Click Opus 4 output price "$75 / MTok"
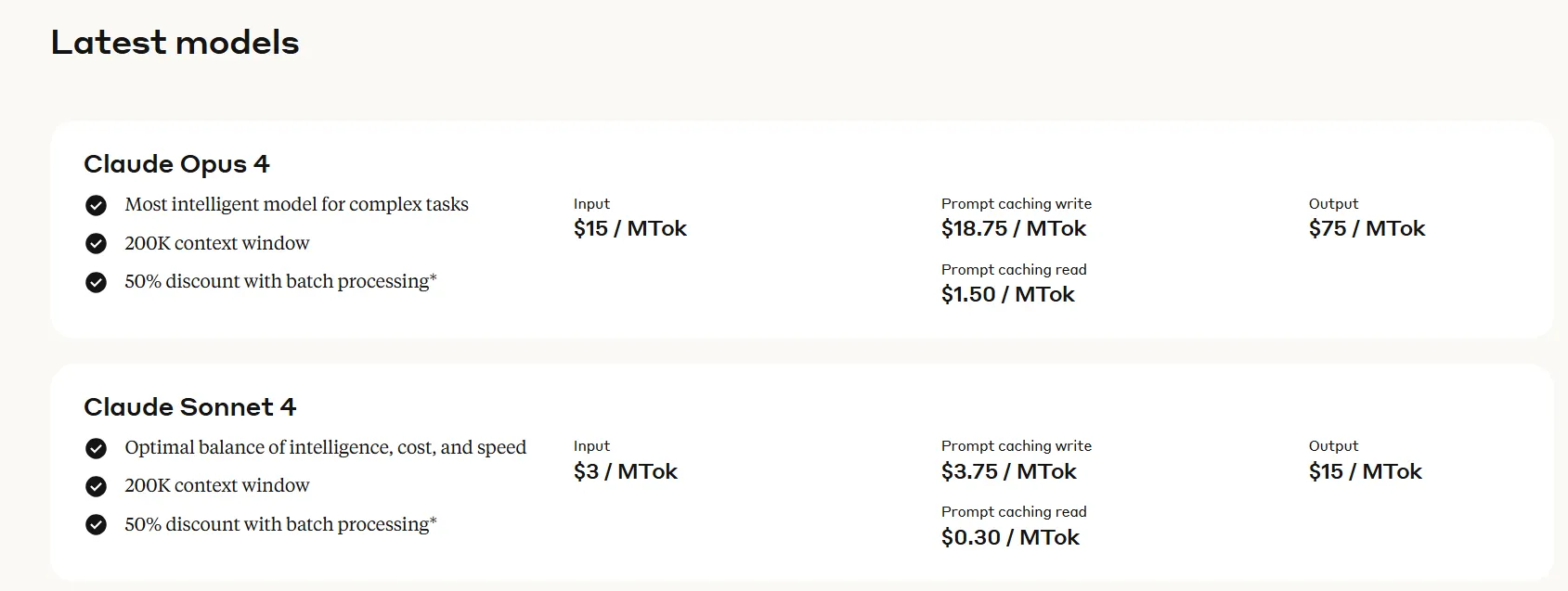This screenshot has width=1568, height=591. (x=1367, y=229)
